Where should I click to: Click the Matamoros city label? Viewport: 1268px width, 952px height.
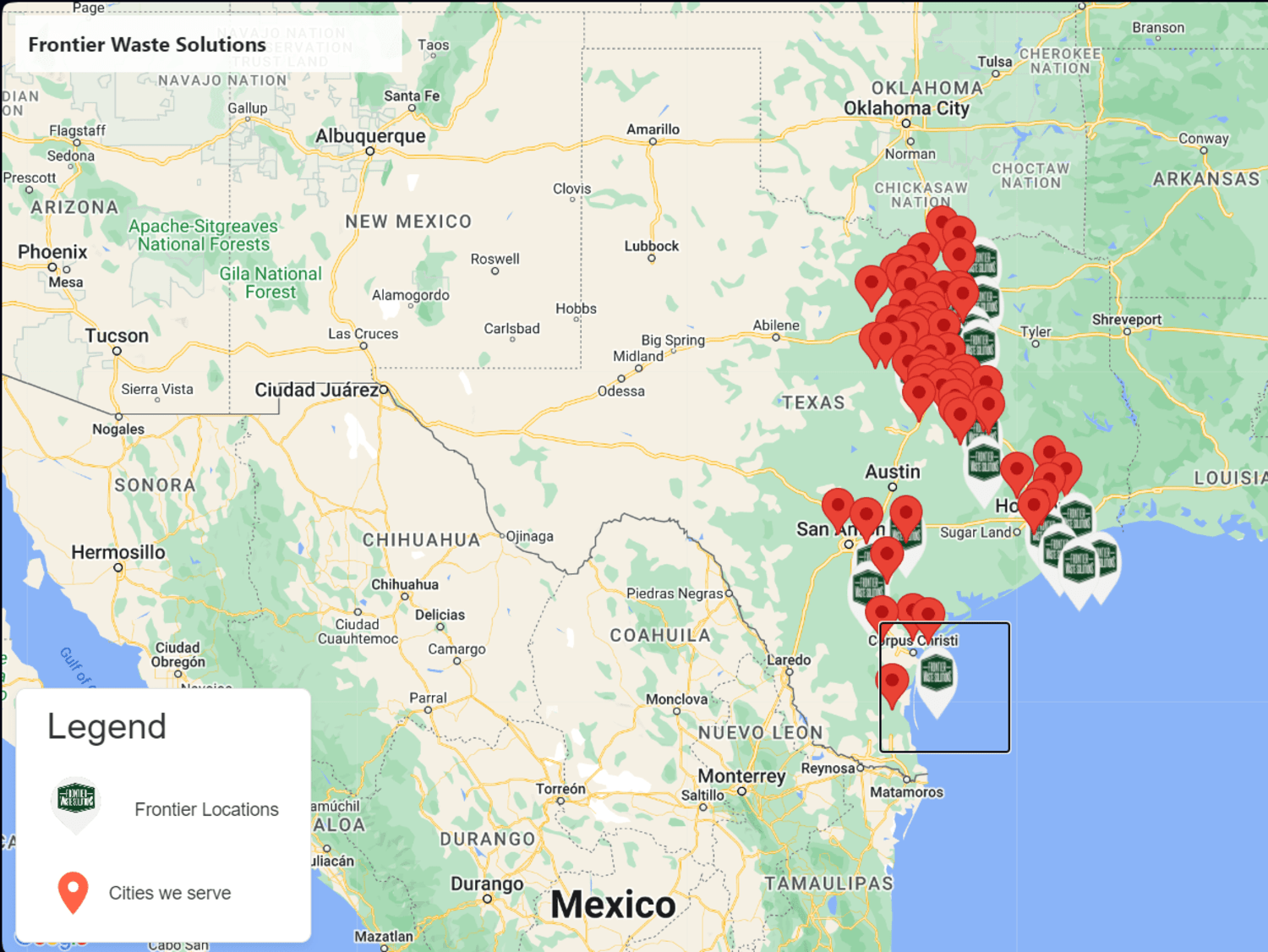pos(907,792)
